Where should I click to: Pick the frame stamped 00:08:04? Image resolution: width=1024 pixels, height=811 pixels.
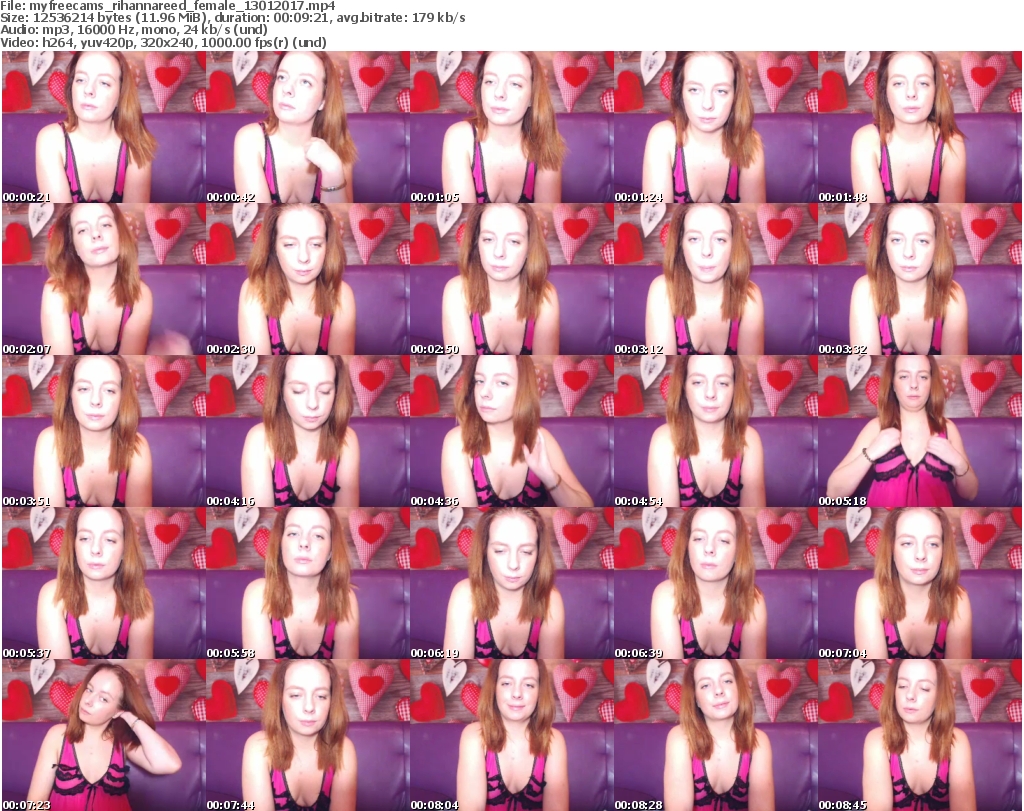pyautogui.click(x=512, y=735)
